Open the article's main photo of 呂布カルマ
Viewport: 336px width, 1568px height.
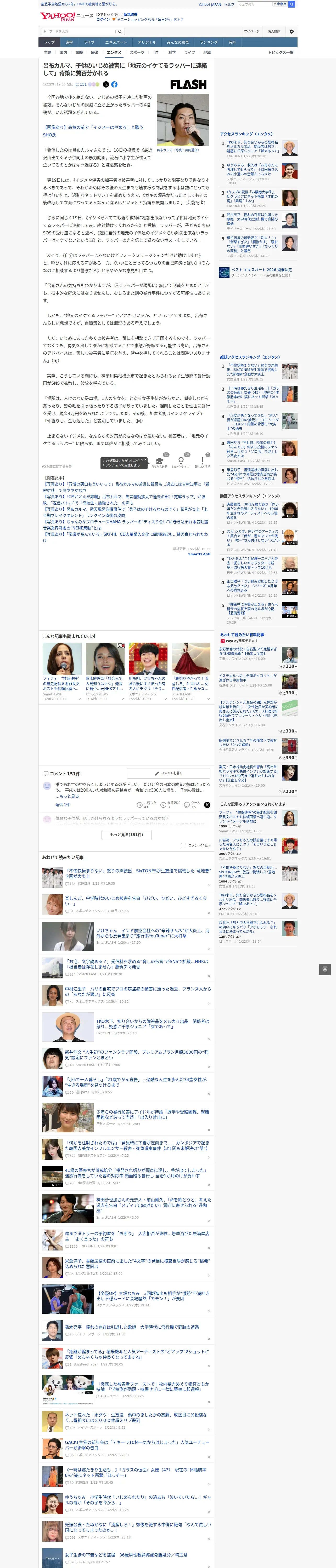coord(183,120)
